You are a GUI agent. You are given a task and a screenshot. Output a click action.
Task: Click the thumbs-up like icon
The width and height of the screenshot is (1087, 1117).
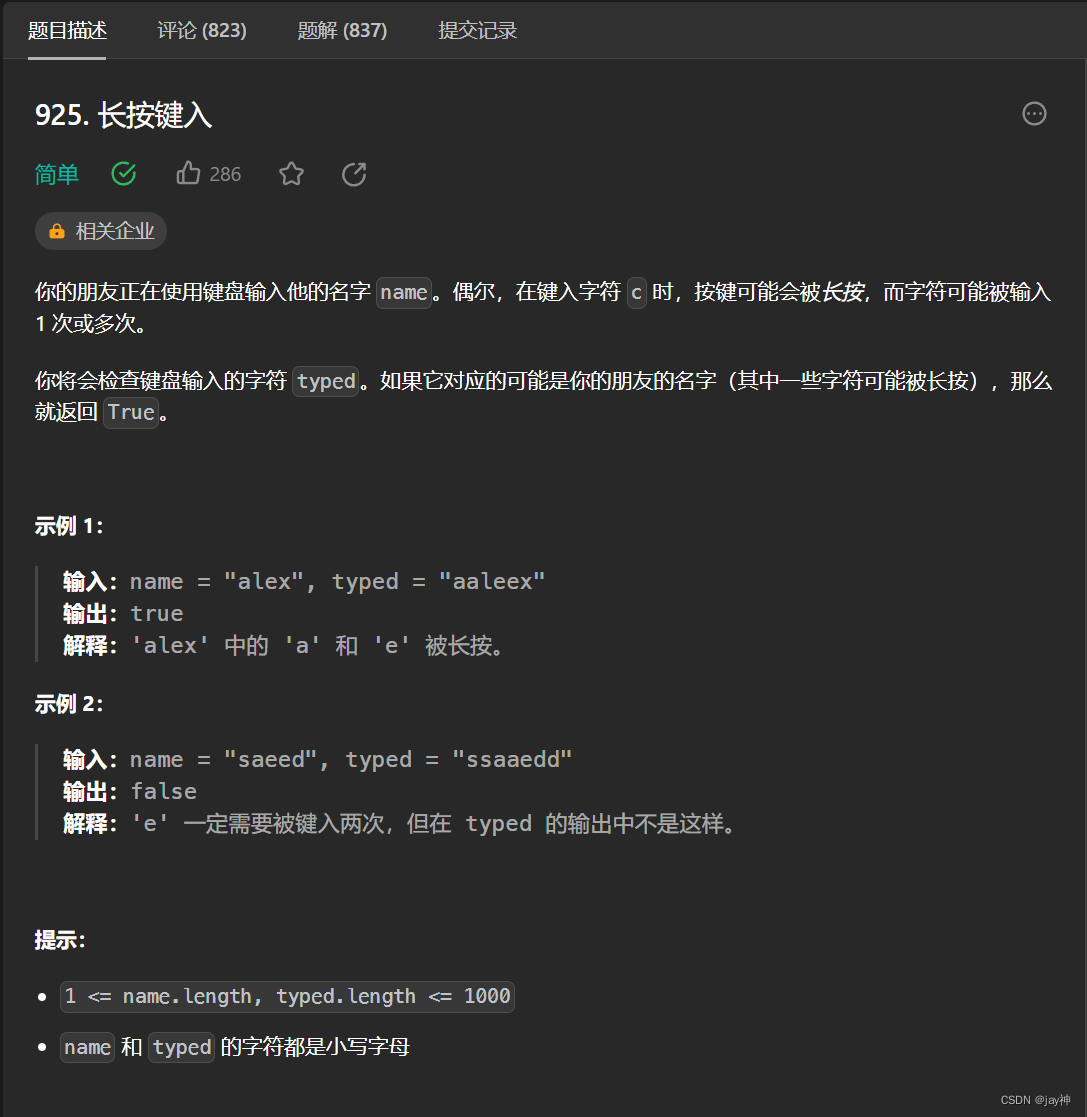pos(188,173)
